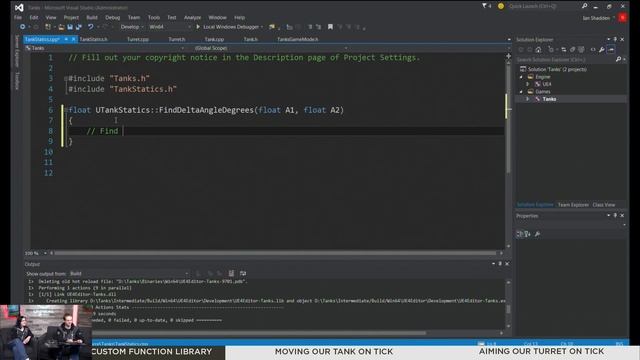Click the Save All icon

click(x=78, y=27)
